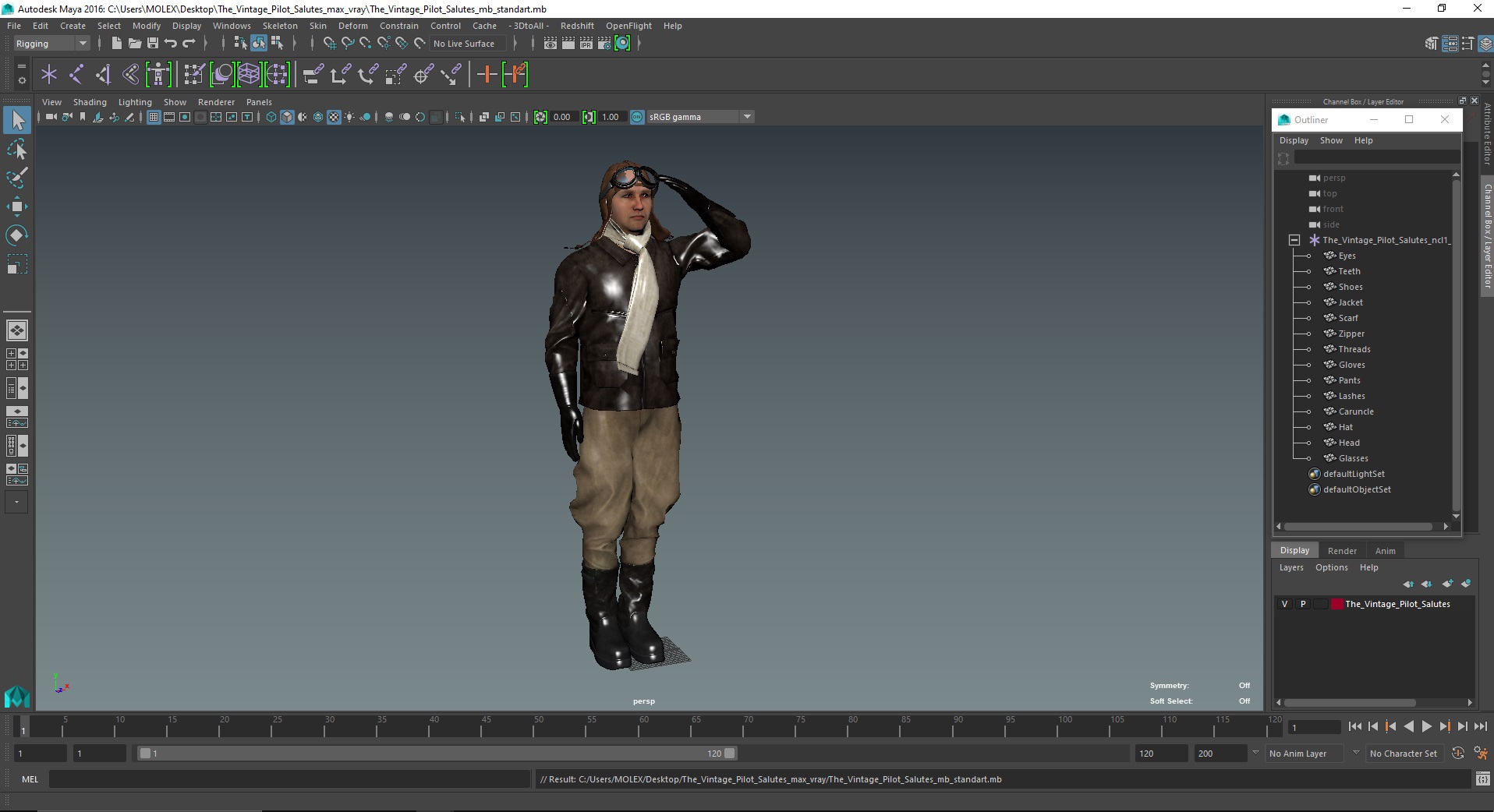This screenshot has height=812, width=1494.
Task: Open the sRGB gamma view transform dropdown
Action: tap(700, 117)
